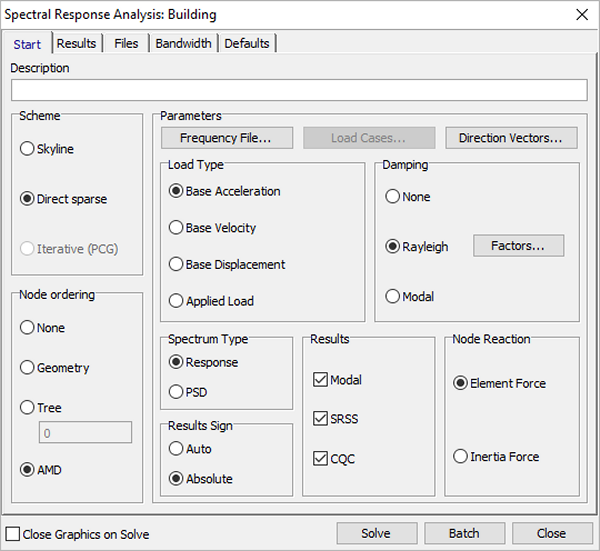This screenshot has height=551, width=600.
Task: Open the Frequency File dialog
Action: pyautogui.click(x=228, y=138)
